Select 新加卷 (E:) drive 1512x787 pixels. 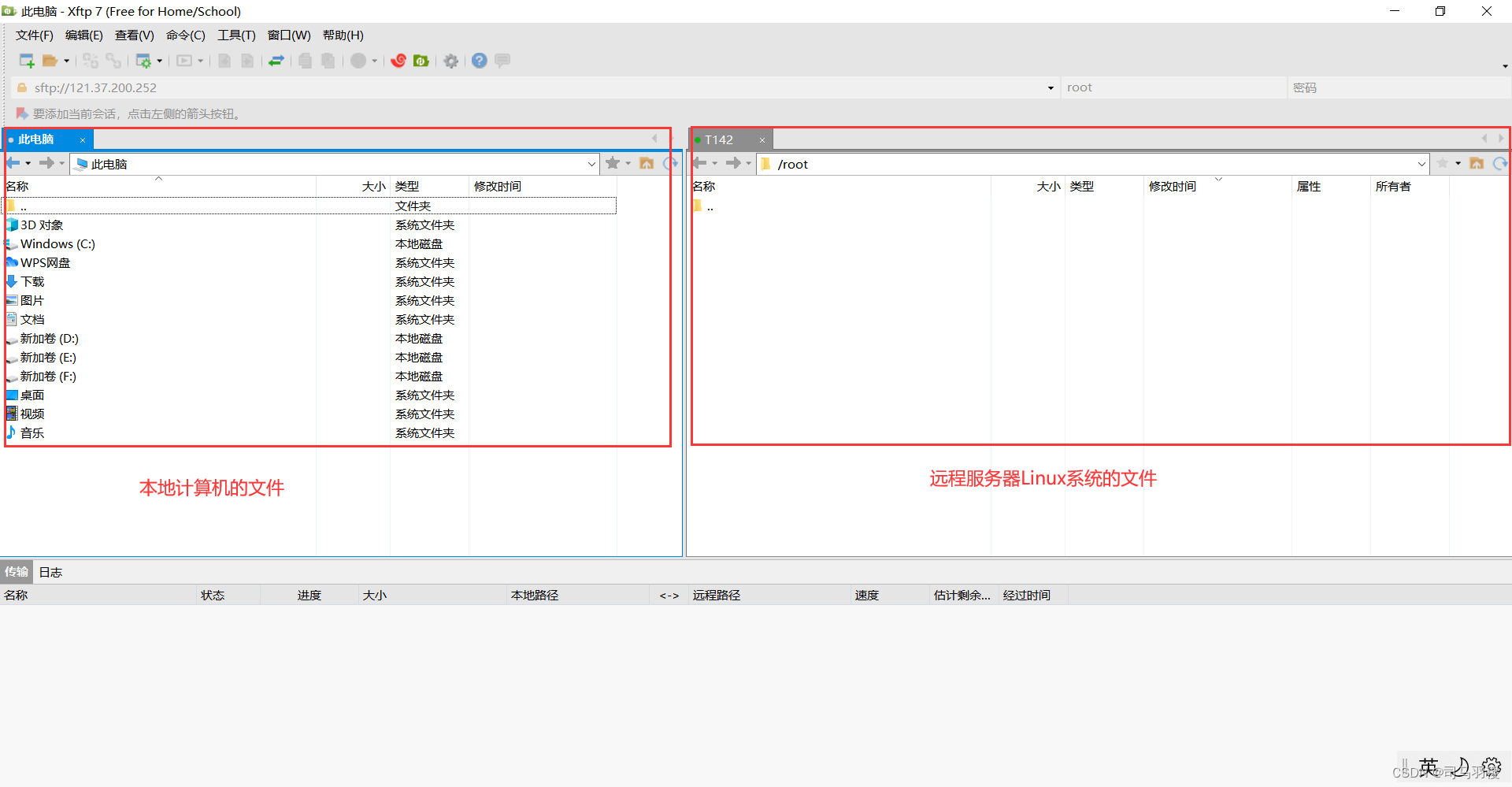coord(48,358)
